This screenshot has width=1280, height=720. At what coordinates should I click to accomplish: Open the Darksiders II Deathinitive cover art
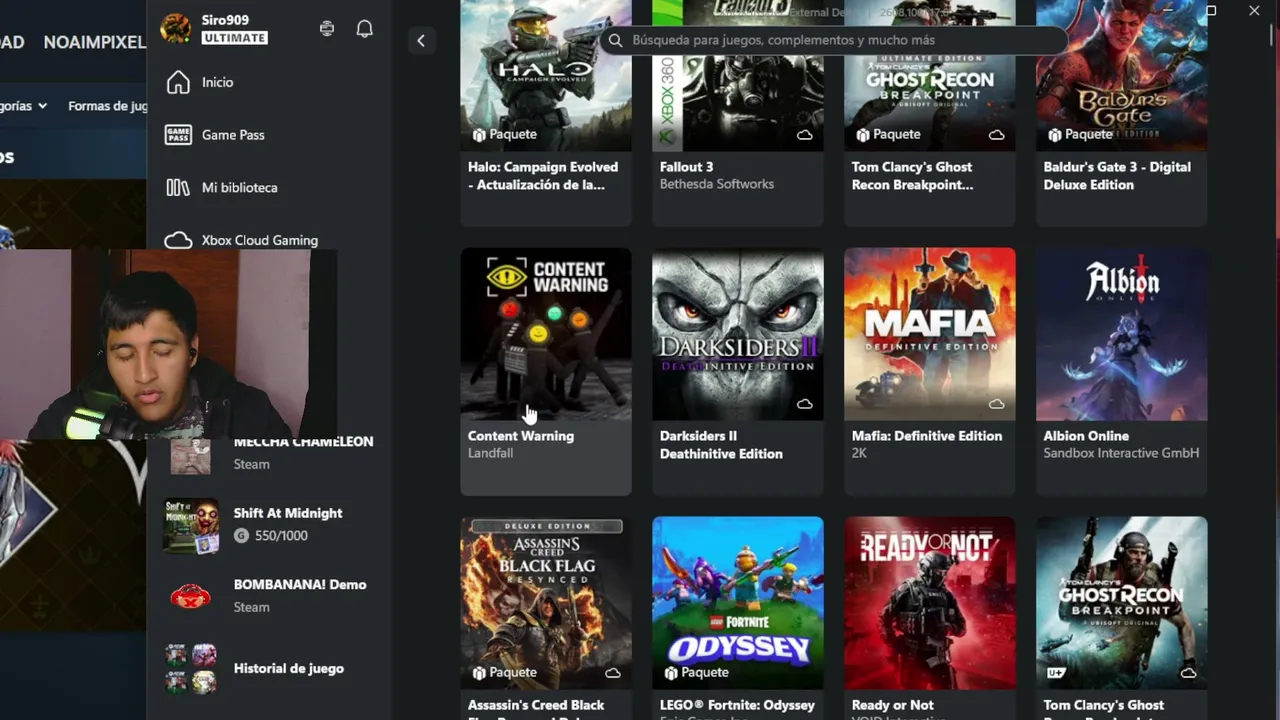(738, 335)
